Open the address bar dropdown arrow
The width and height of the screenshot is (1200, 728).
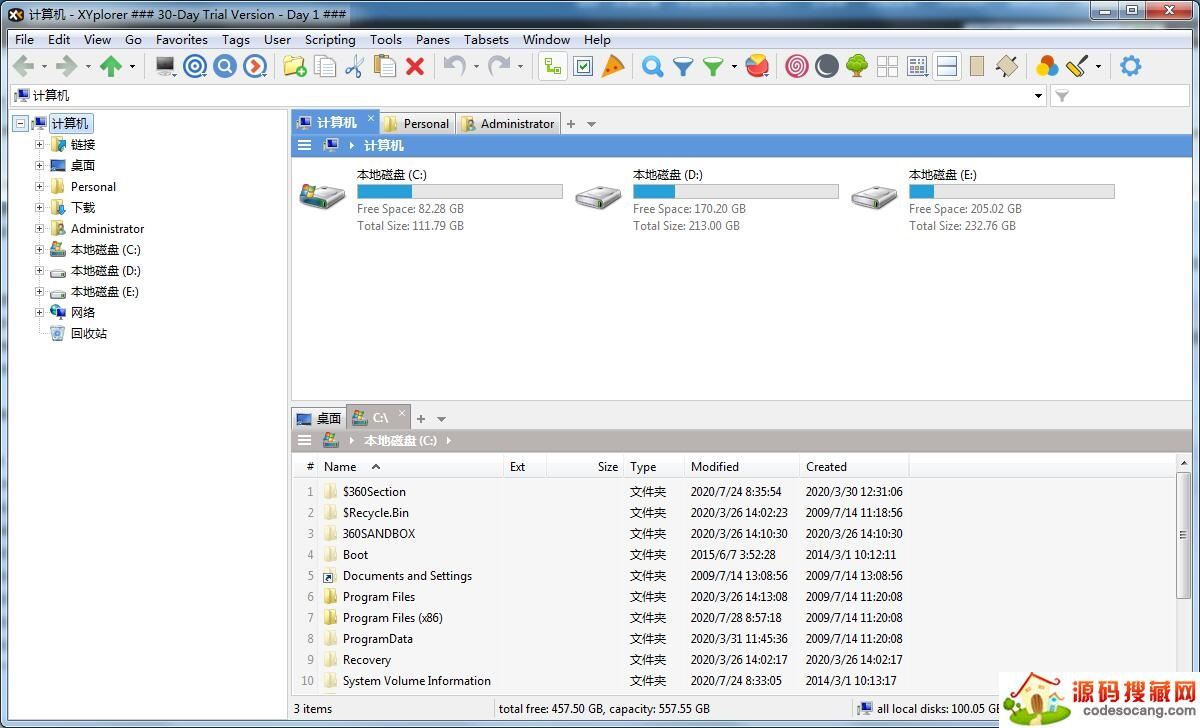tap(1038, 96)
